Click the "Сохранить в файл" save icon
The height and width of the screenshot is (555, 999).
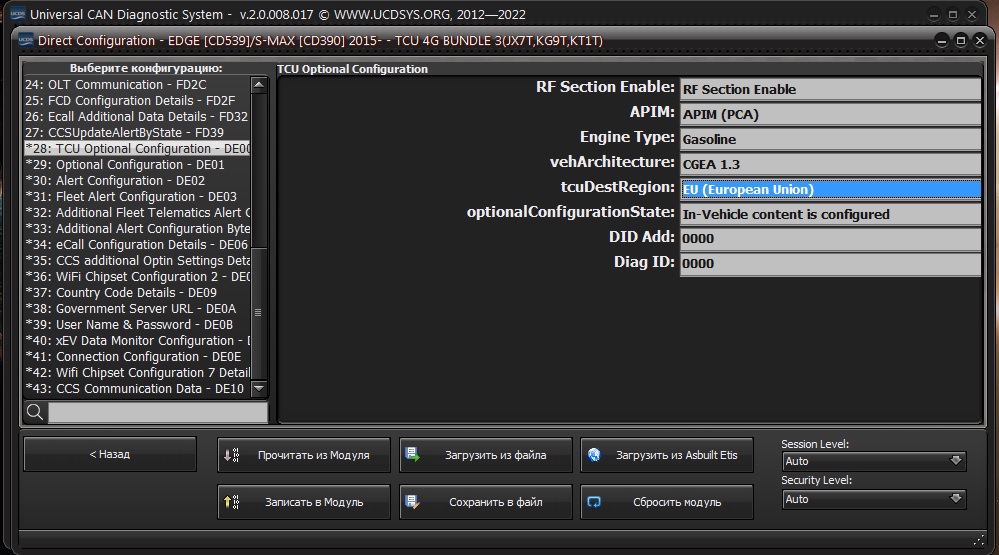(413, 502)
